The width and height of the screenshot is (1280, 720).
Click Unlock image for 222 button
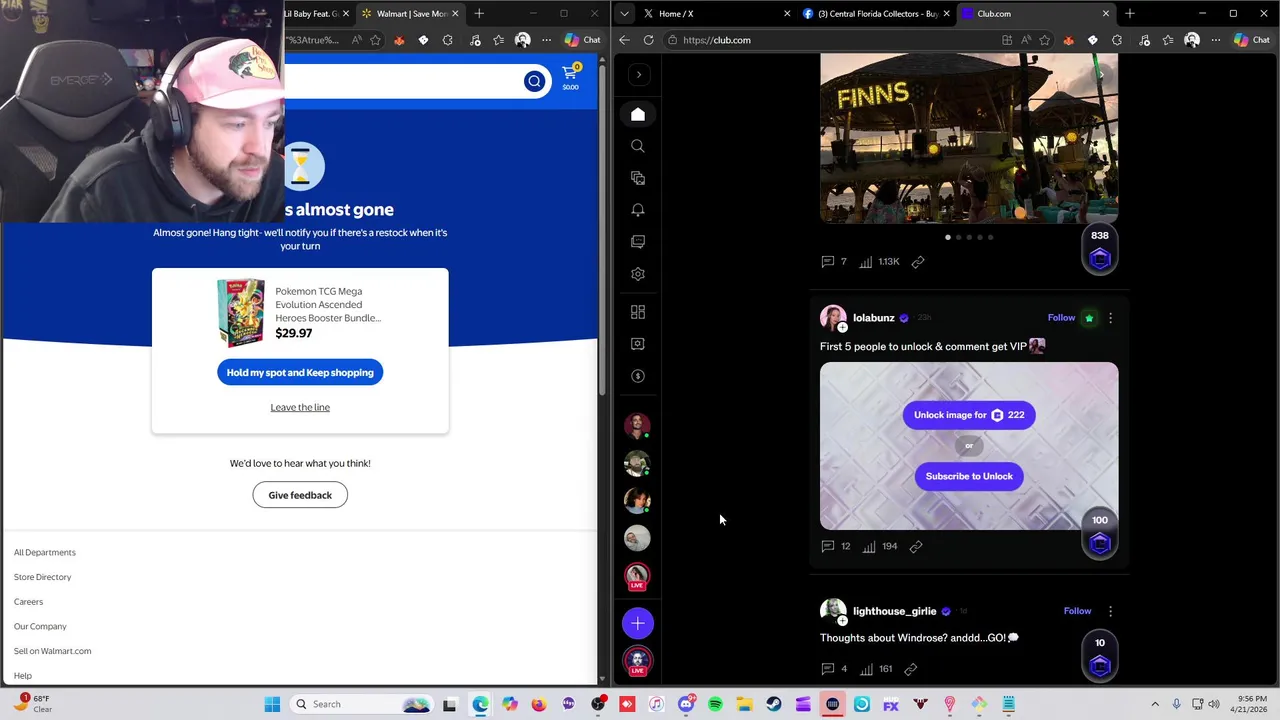(x=969, y=415)
